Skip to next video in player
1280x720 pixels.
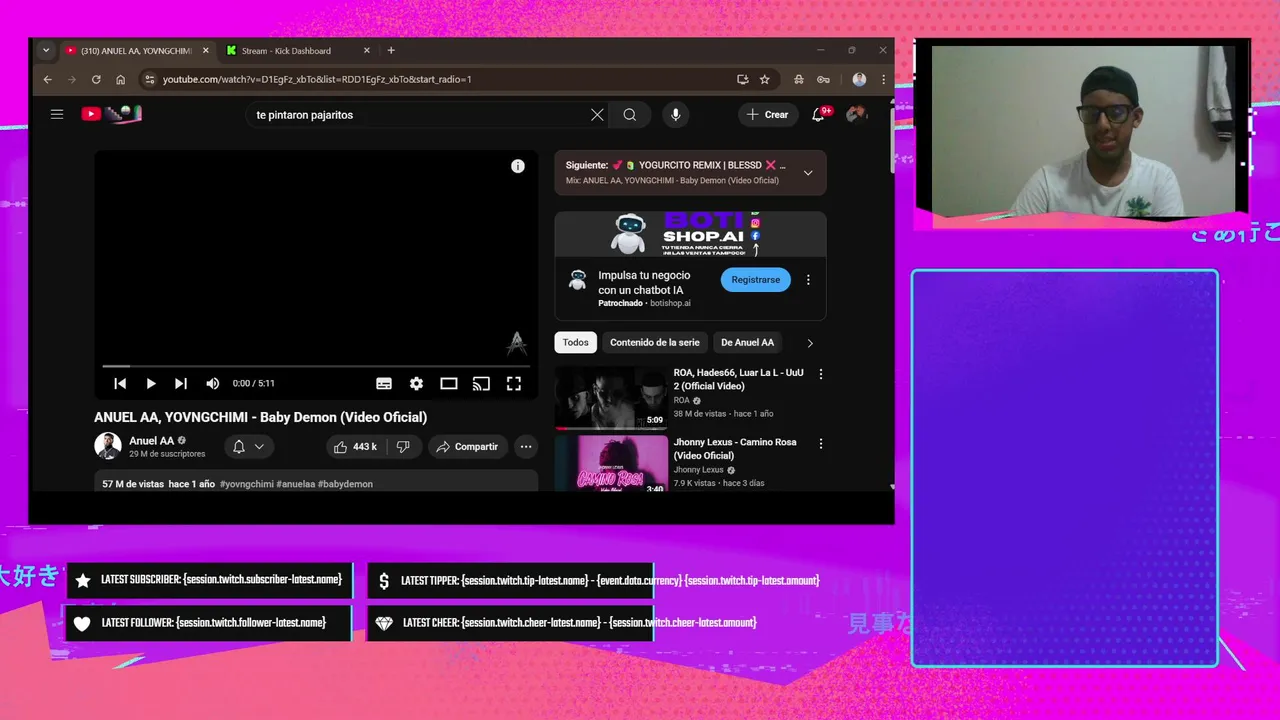click(181, 383)
